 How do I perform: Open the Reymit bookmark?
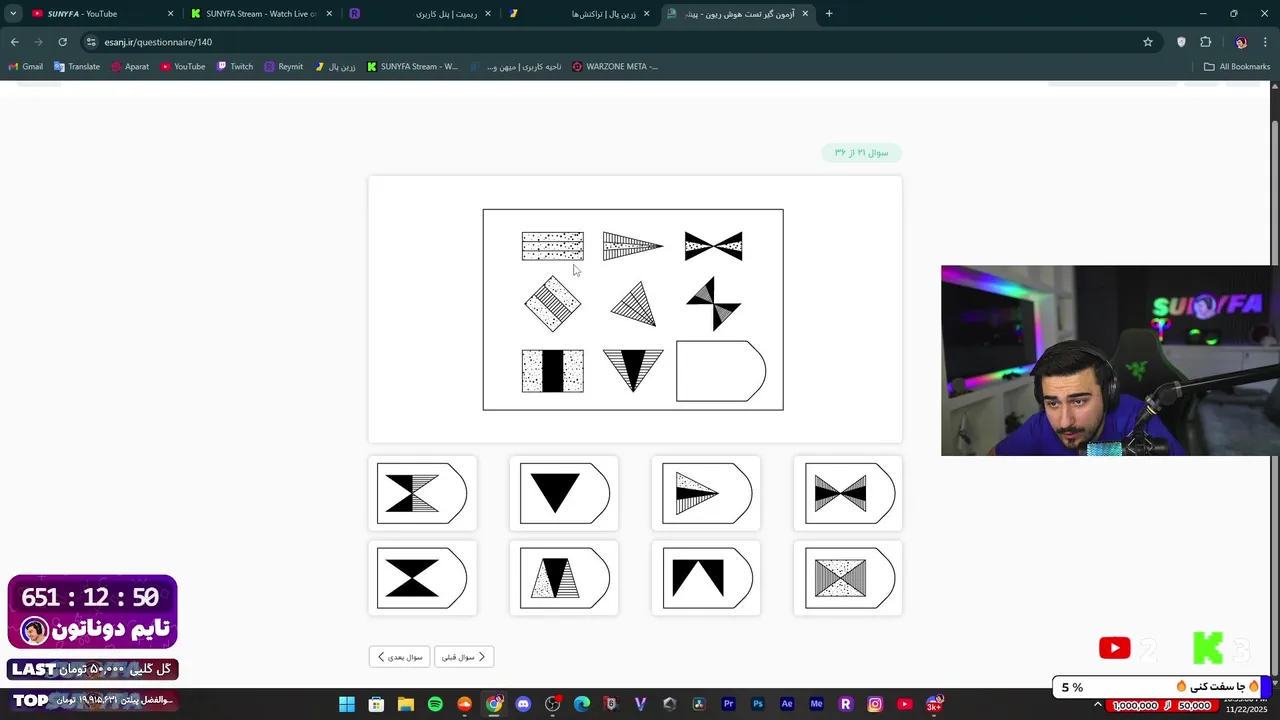[283, 67]
